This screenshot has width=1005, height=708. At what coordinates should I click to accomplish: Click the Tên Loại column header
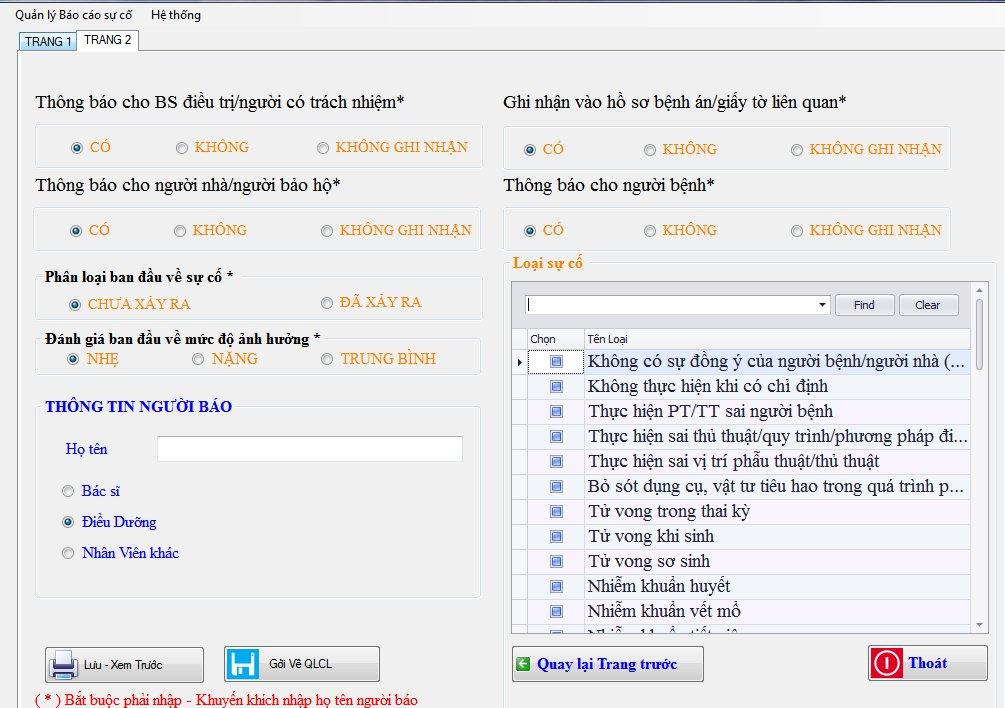click(x=776, y=339)
